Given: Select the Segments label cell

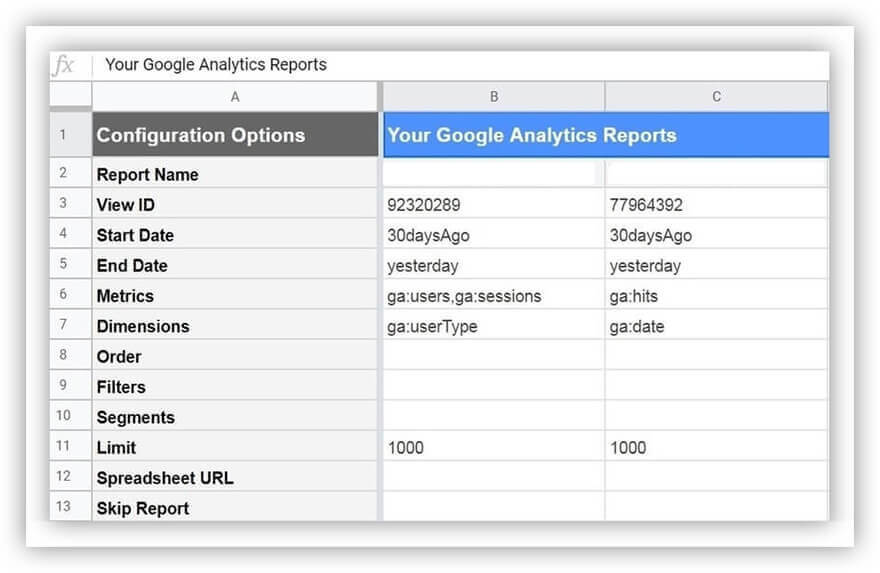Looking at the screenshot, I should point(235,415).
